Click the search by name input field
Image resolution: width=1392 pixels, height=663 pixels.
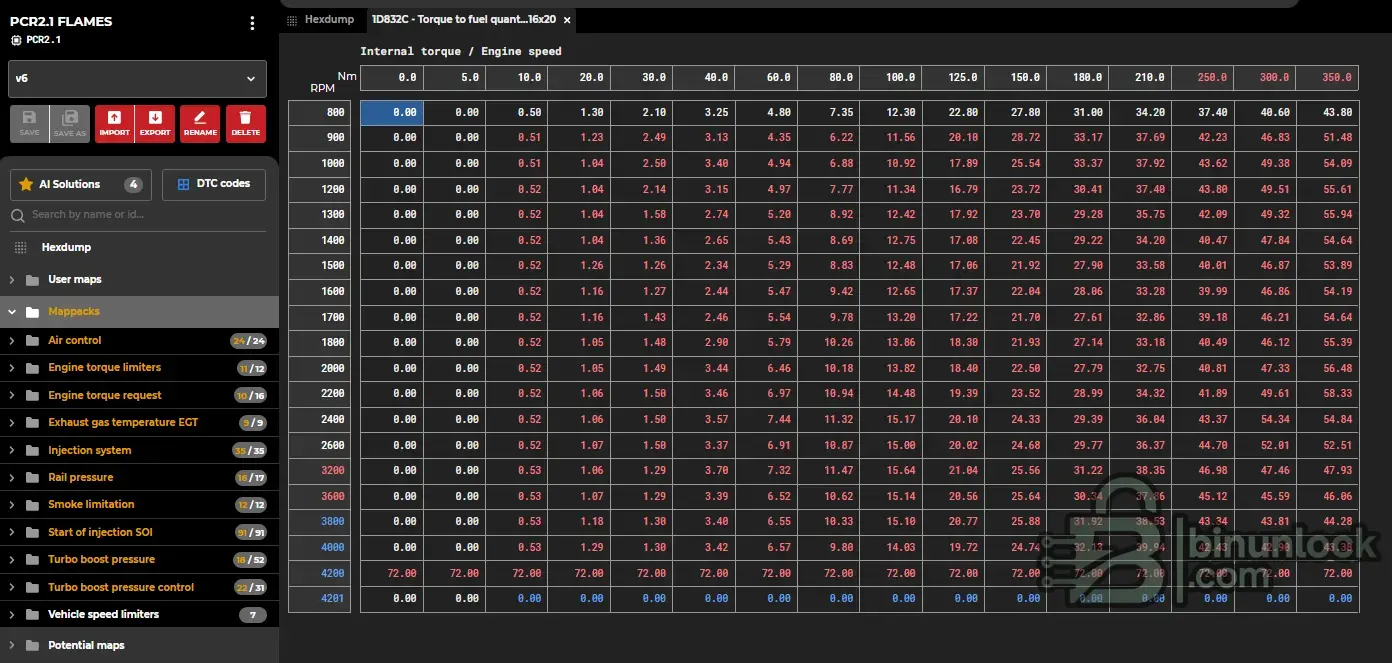(x=140, y=214)
